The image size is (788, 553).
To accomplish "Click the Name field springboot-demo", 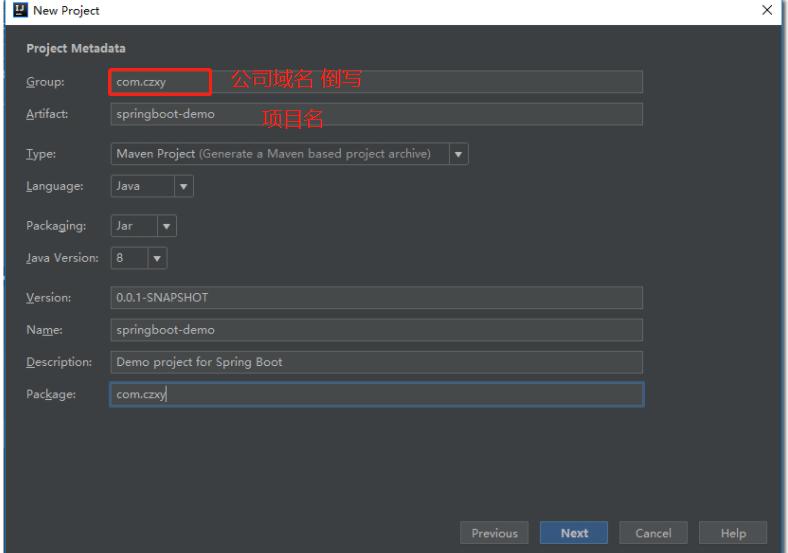I will point(376,330).
